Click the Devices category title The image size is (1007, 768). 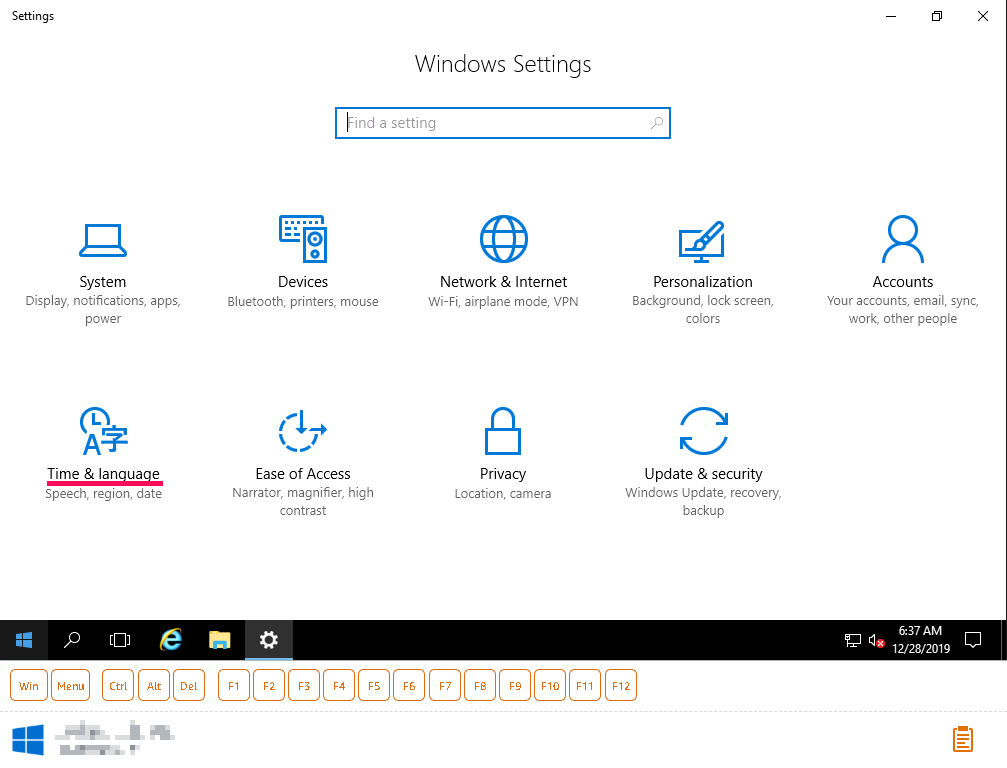(x=302, y=282)
